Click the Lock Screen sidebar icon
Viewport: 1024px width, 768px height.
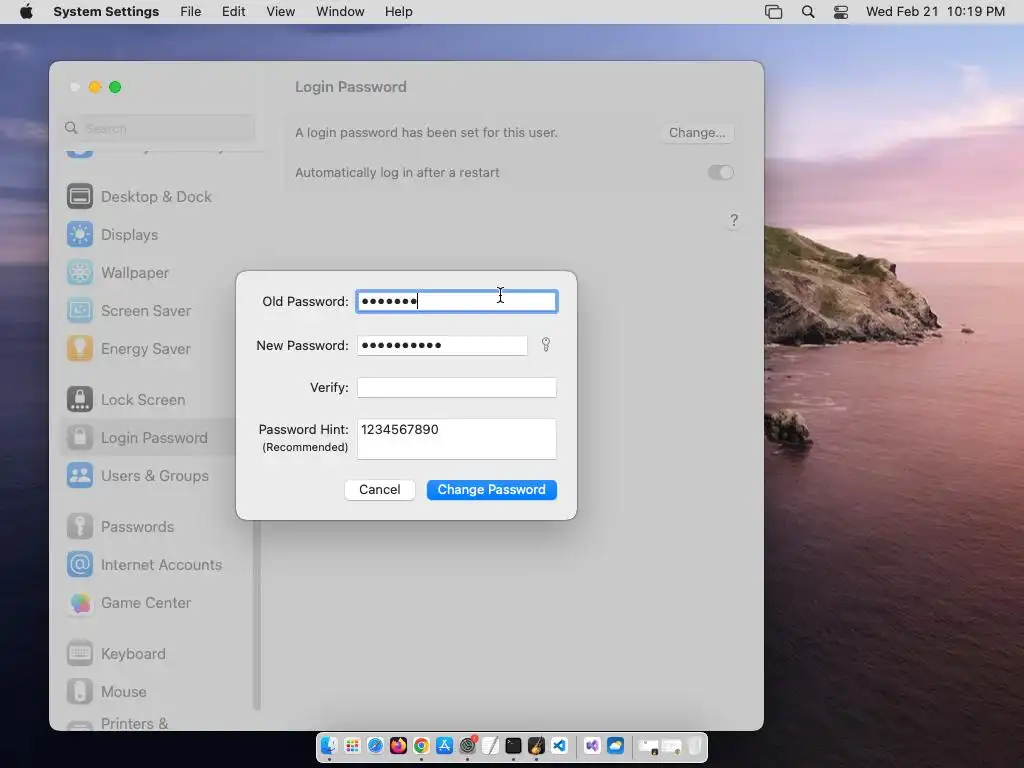[80, 399]
